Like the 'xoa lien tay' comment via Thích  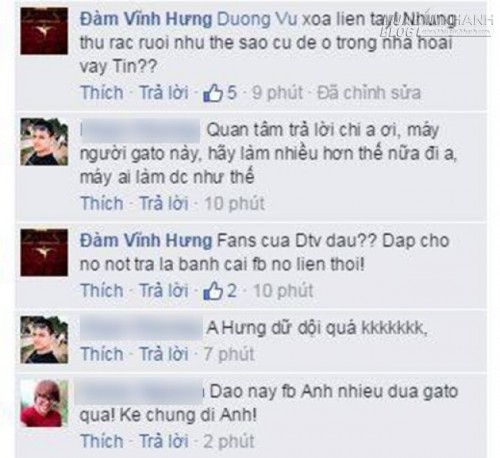click(102, 92)
